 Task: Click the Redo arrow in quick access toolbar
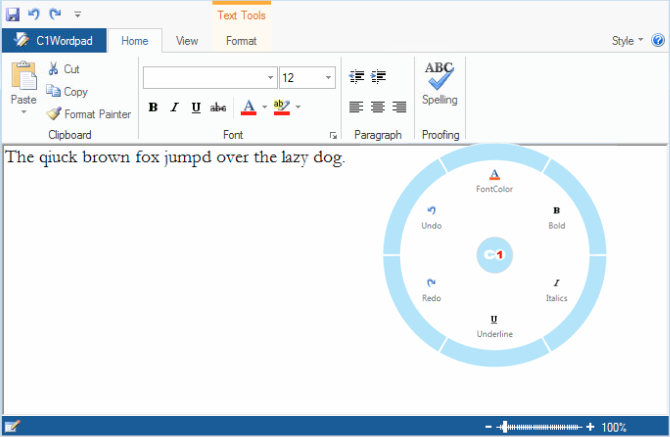tap(55, 14)
